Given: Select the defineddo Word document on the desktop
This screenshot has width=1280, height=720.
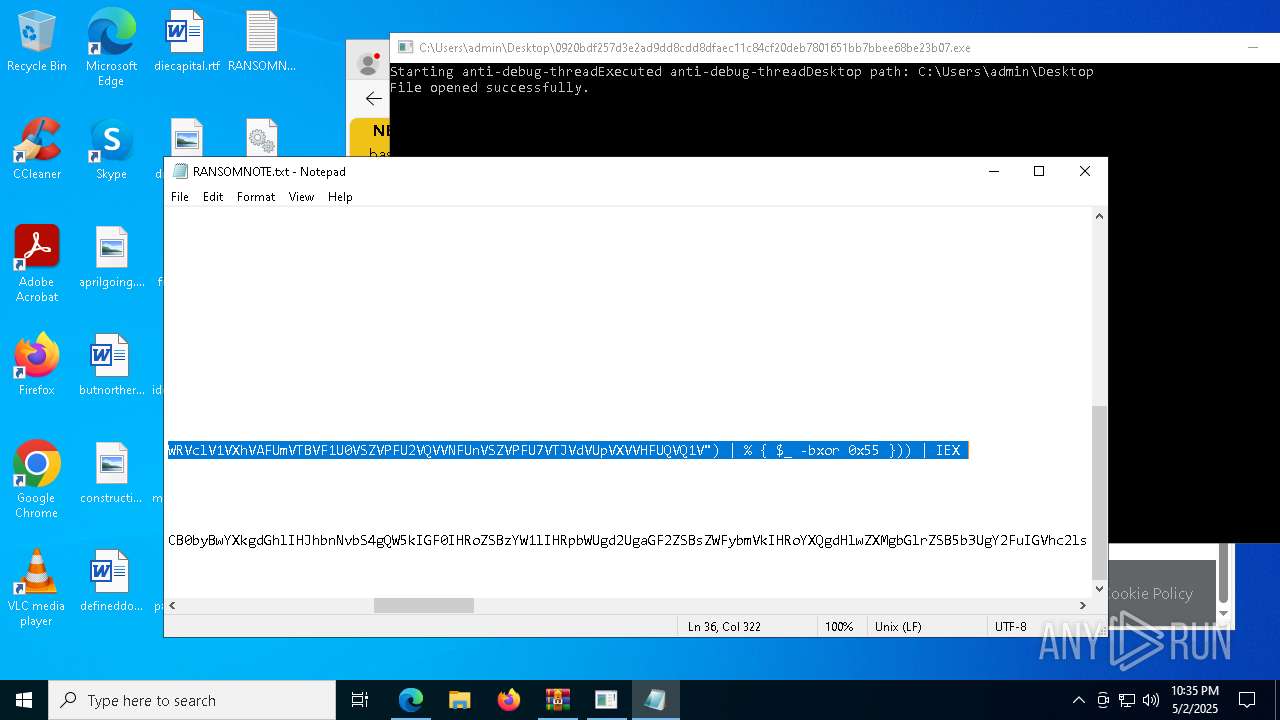Looking at the screenshot, I should (111, 582).
